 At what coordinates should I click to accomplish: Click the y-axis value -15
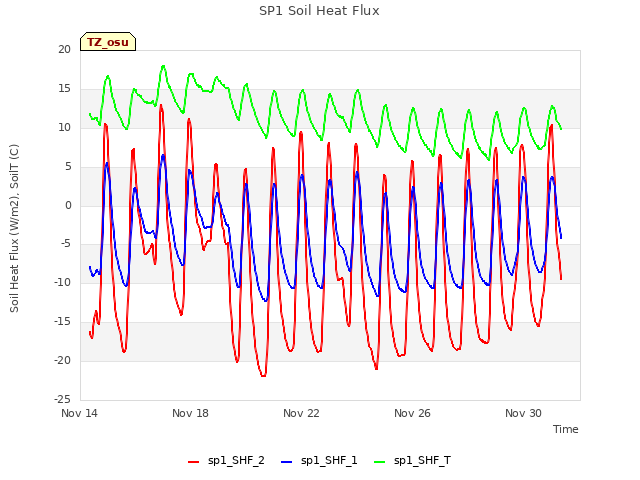coord(62,322)
